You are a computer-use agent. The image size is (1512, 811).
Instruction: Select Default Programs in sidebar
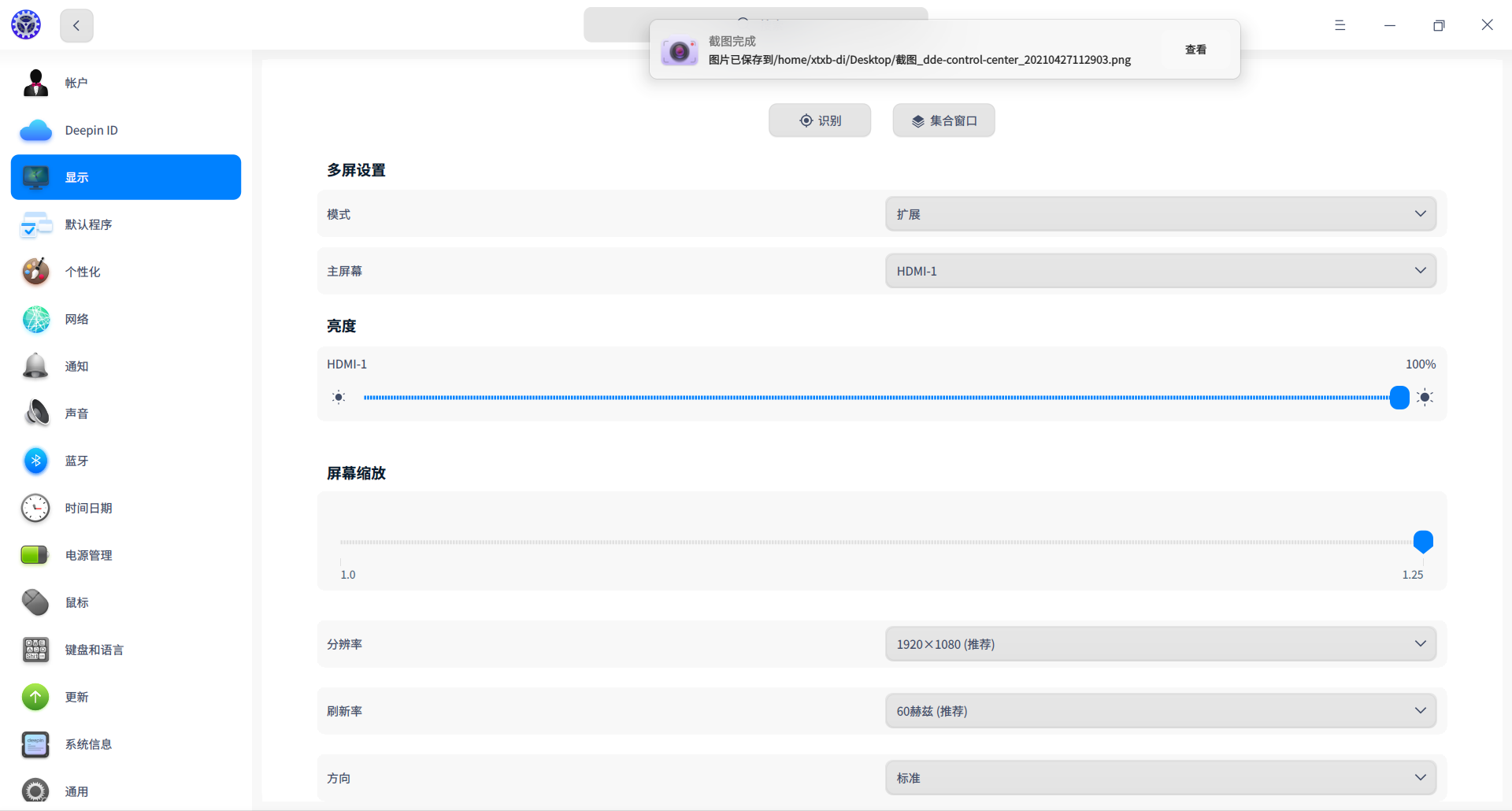[x=88, y=224]
